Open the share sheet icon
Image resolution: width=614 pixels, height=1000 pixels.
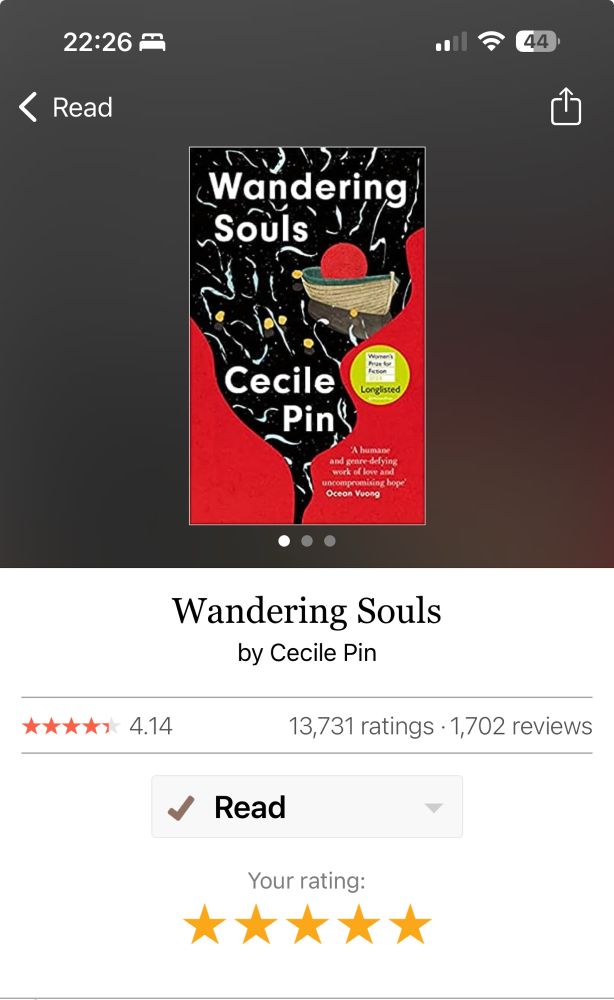point(566,106)
